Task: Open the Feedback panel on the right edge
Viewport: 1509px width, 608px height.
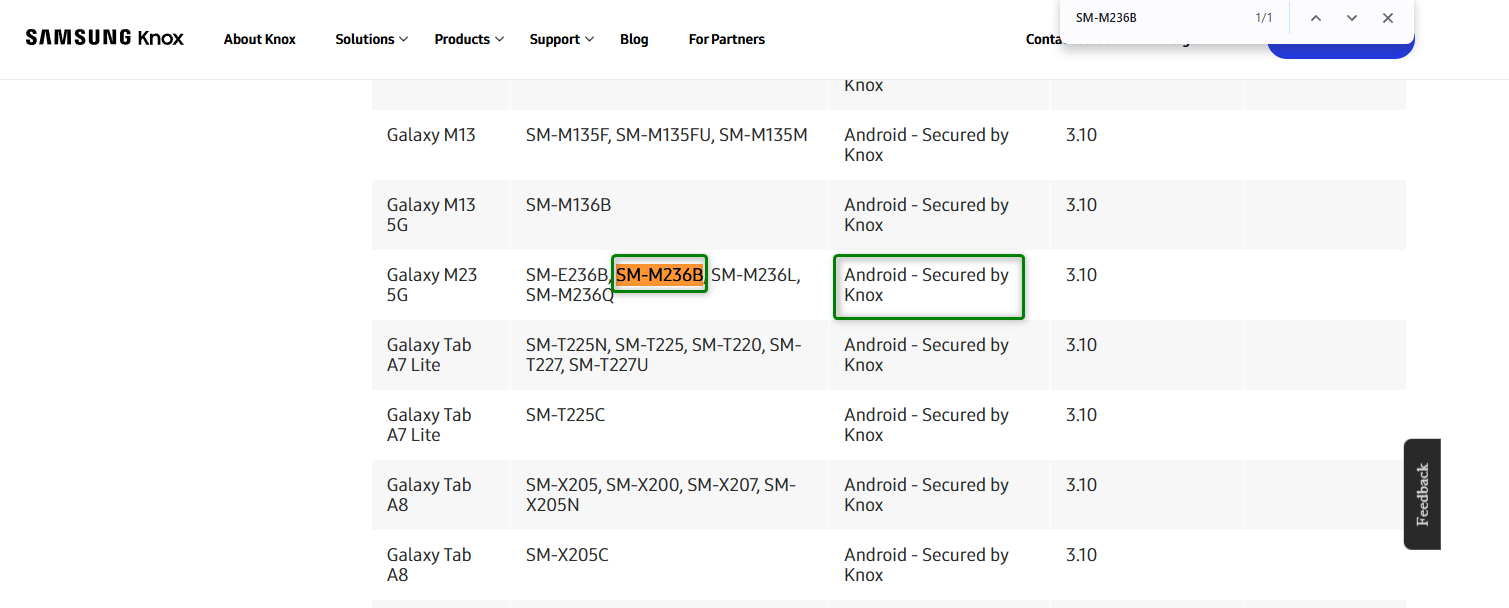Action: click(x=1421, y=494)
